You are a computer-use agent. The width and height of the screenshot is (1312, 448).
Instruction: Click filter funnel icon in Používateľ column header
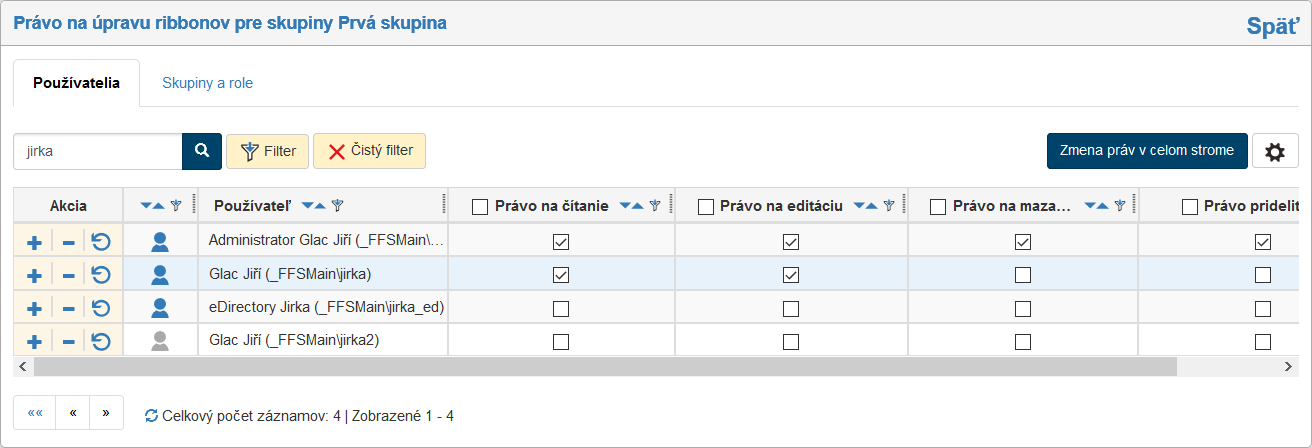tap(337, 206)
